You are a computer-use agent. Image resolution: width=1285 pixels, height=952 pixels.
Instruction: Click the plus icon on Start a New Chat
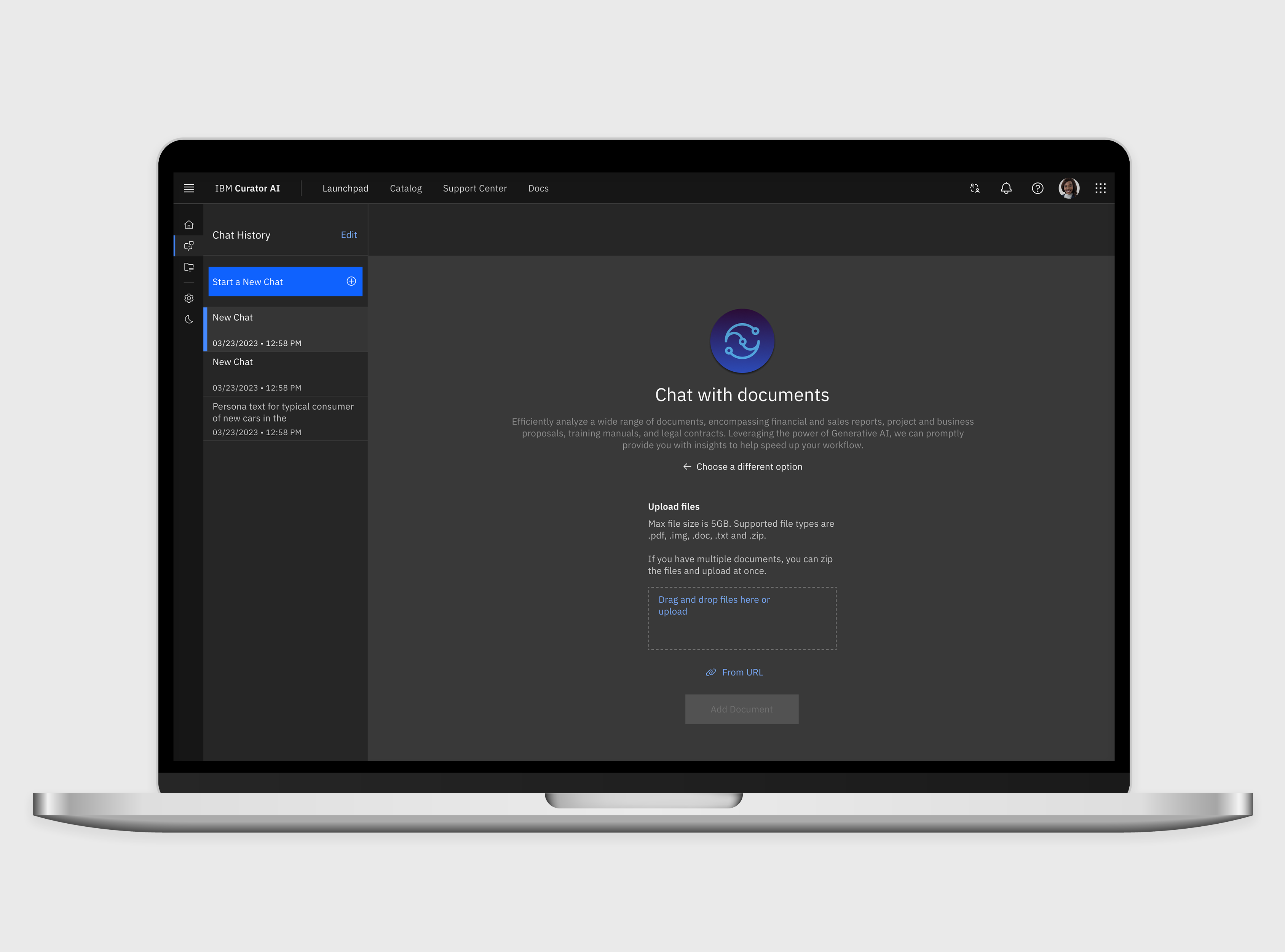(x=351, y=281)
